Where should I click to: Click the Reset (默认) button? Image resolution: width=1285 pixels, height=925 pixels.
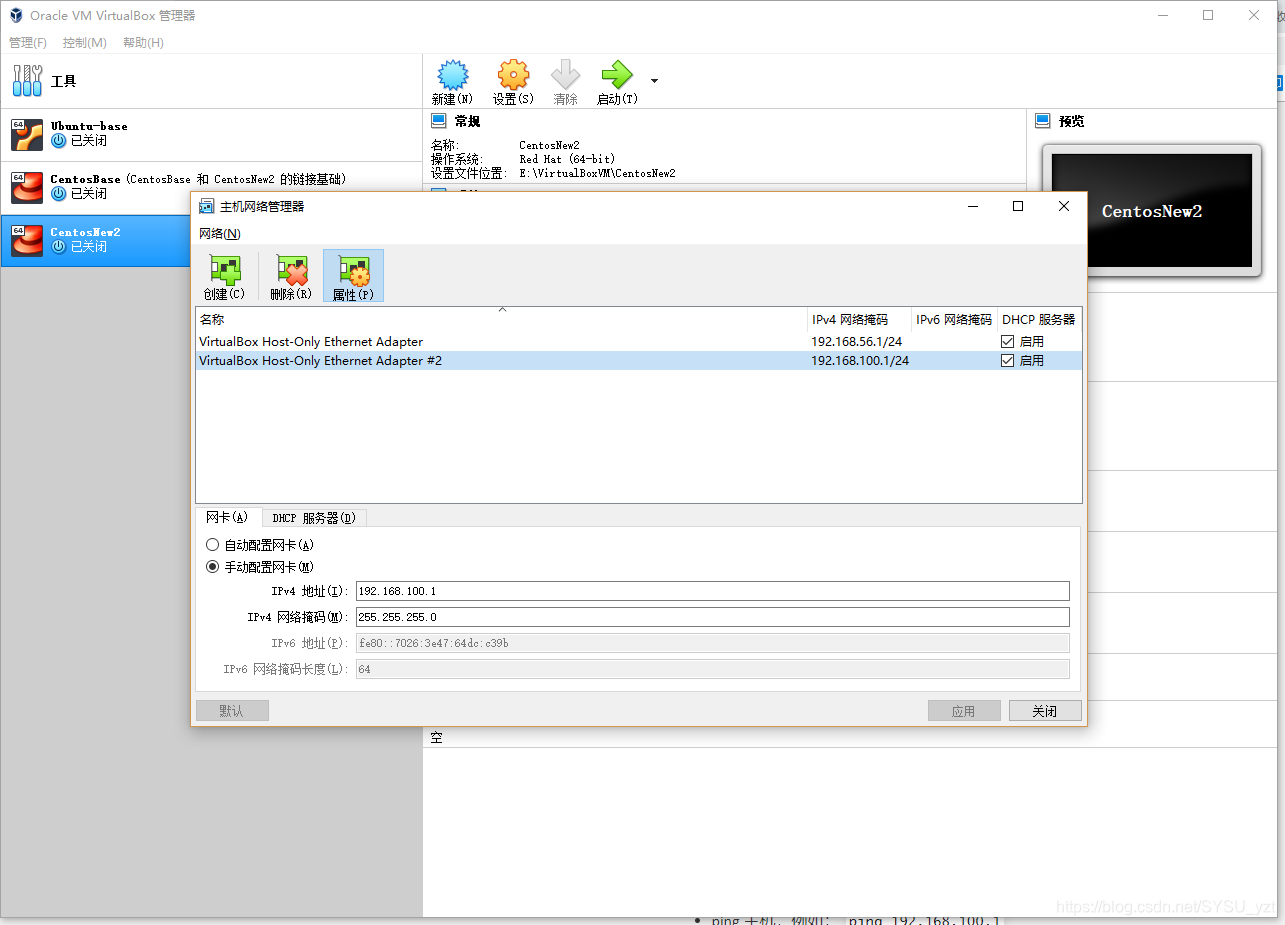point(232,711)
